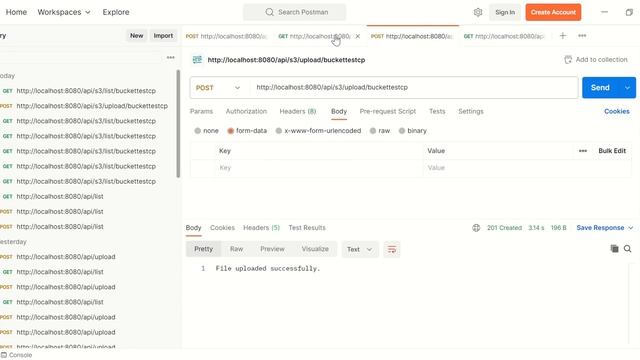Open the Headers (8) request tab
The image size is (640, 360).
pos(298,111)
